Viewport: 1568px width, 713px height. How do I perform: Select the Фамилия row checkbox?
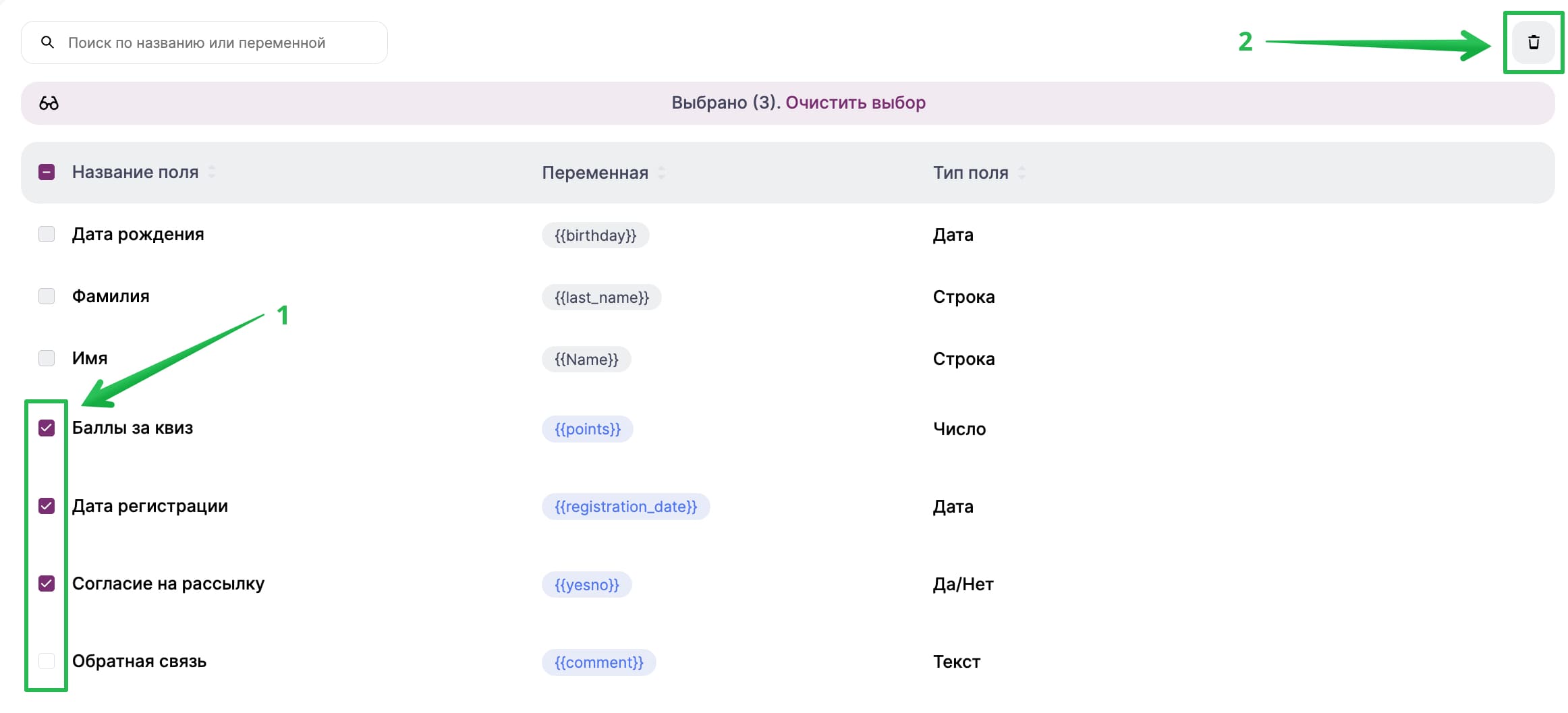pyautogui.click(x=47, y=296)
